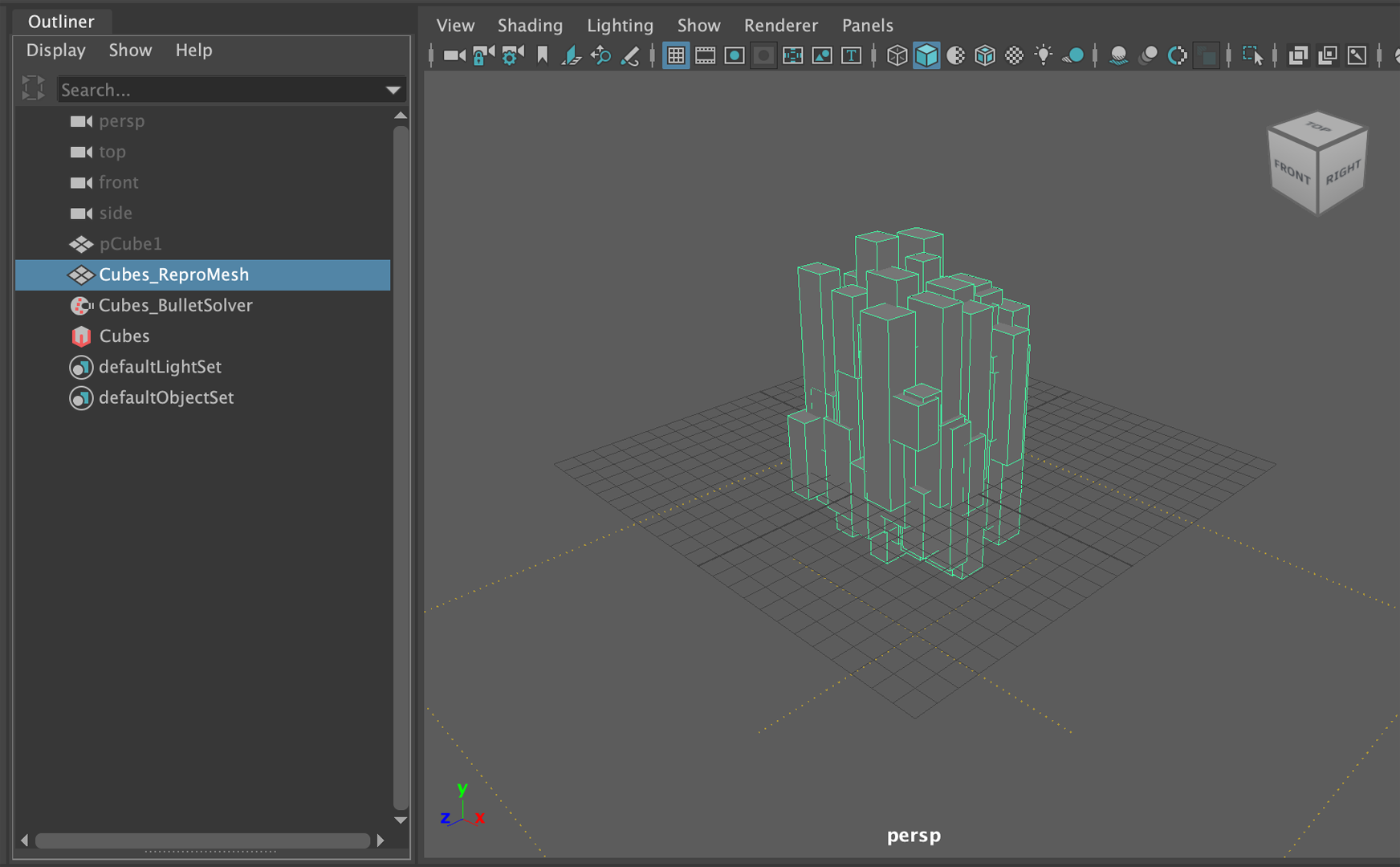Select Cubes_BulletSolver in the Outliner

[175, 305]
